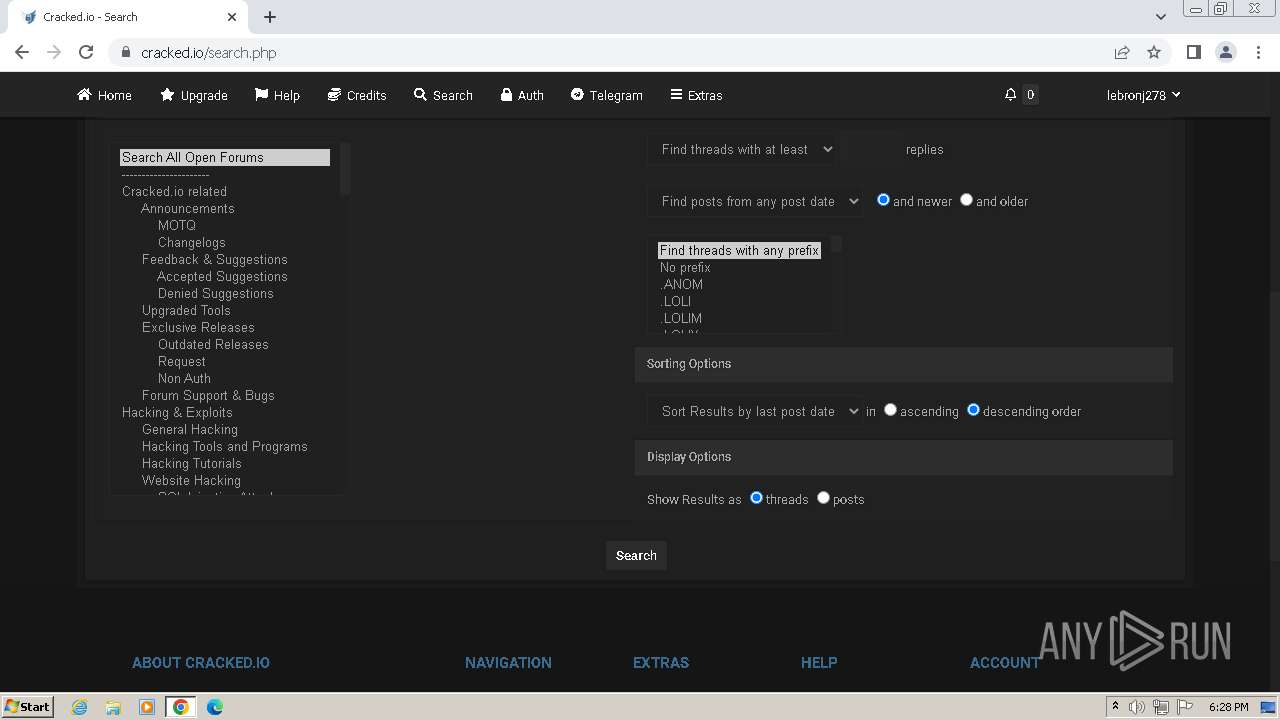Click the replies count input field
This screenshot has height=720, width=1280.
coord(871,149)
